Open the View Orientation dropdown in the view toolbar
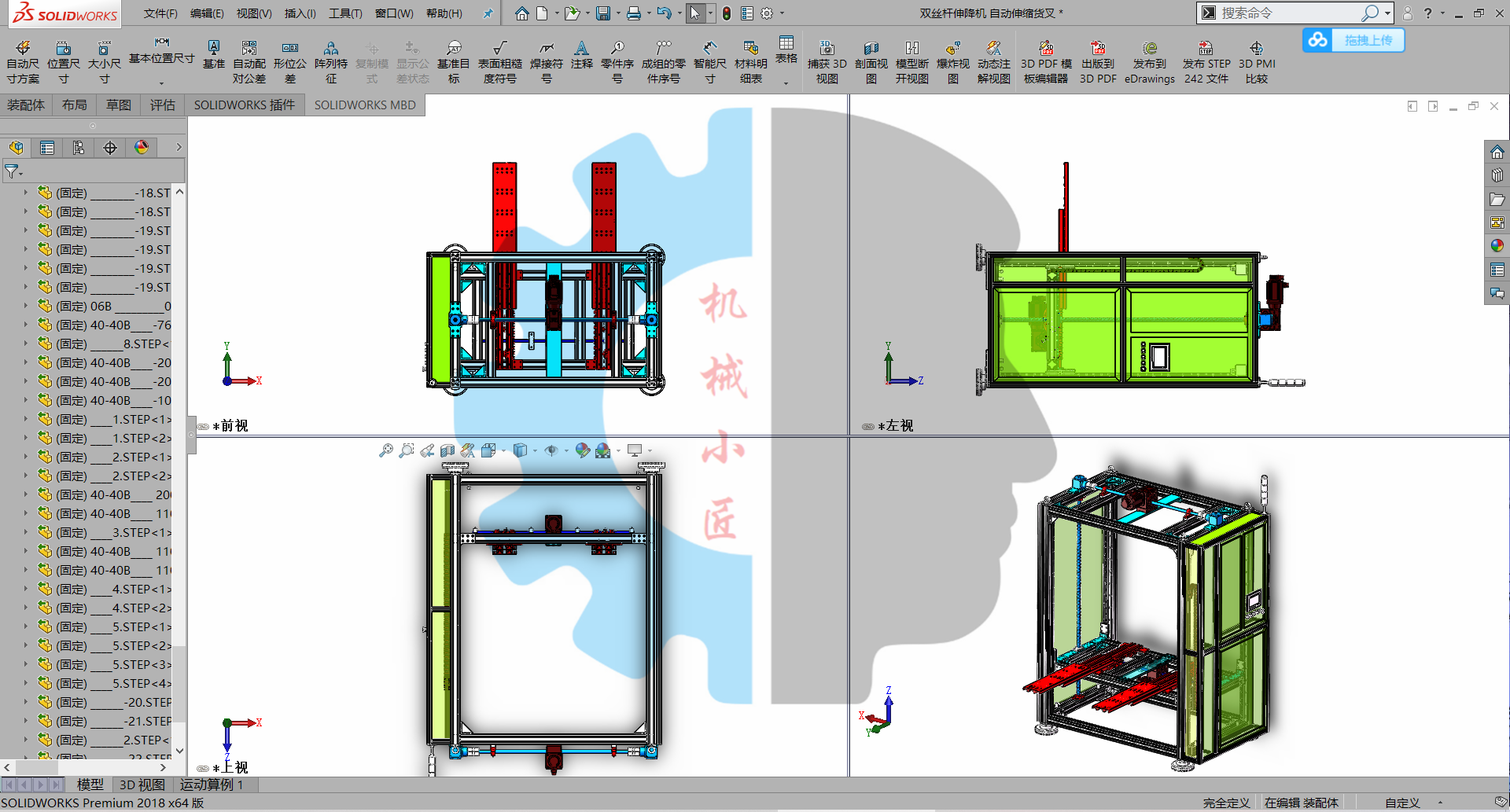 click(503, 451)
